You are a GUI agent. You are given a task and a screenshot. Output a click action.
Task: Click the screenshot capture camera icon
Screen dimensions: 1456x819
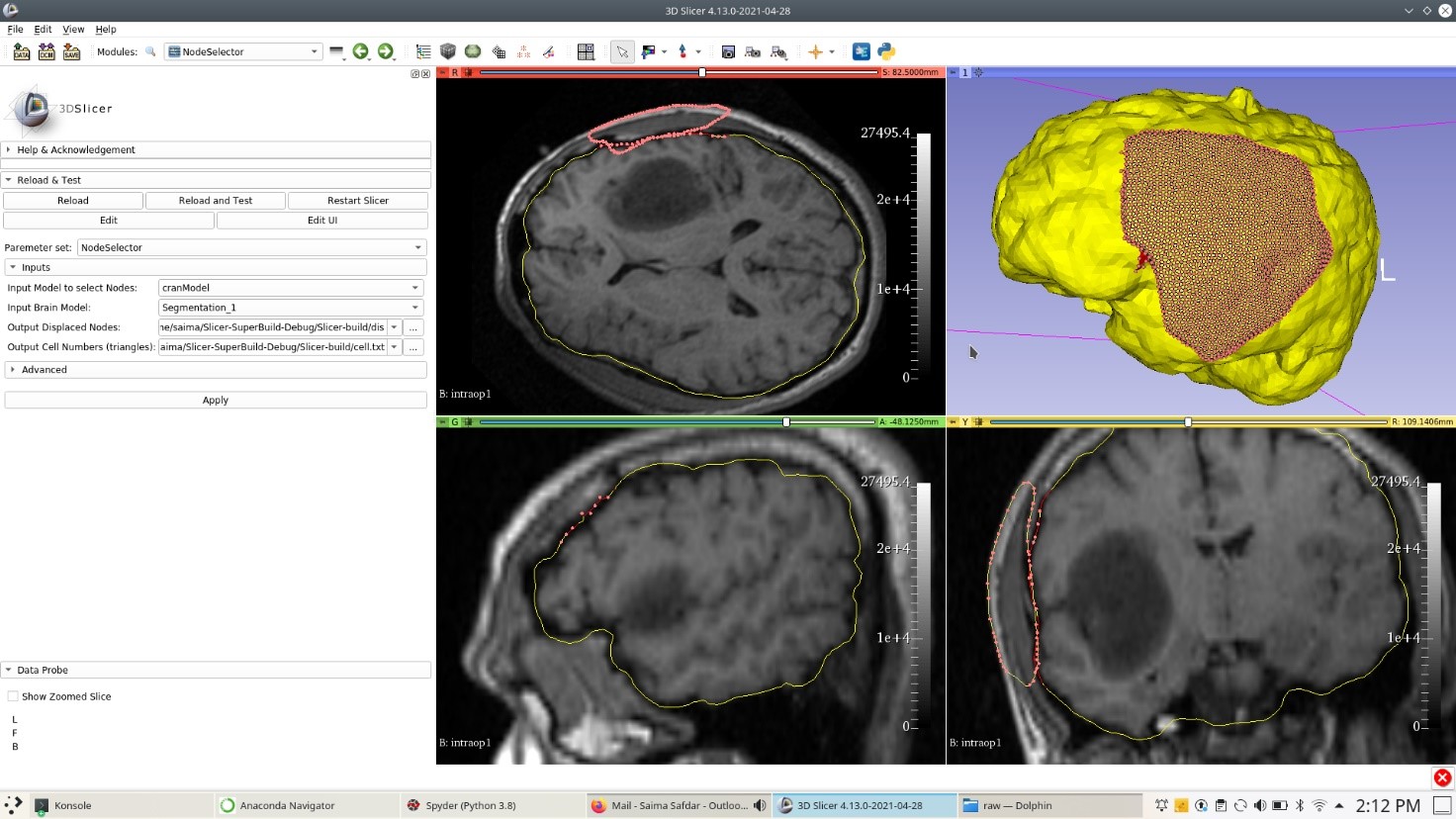pyautogui.click(x=728, y=51)
